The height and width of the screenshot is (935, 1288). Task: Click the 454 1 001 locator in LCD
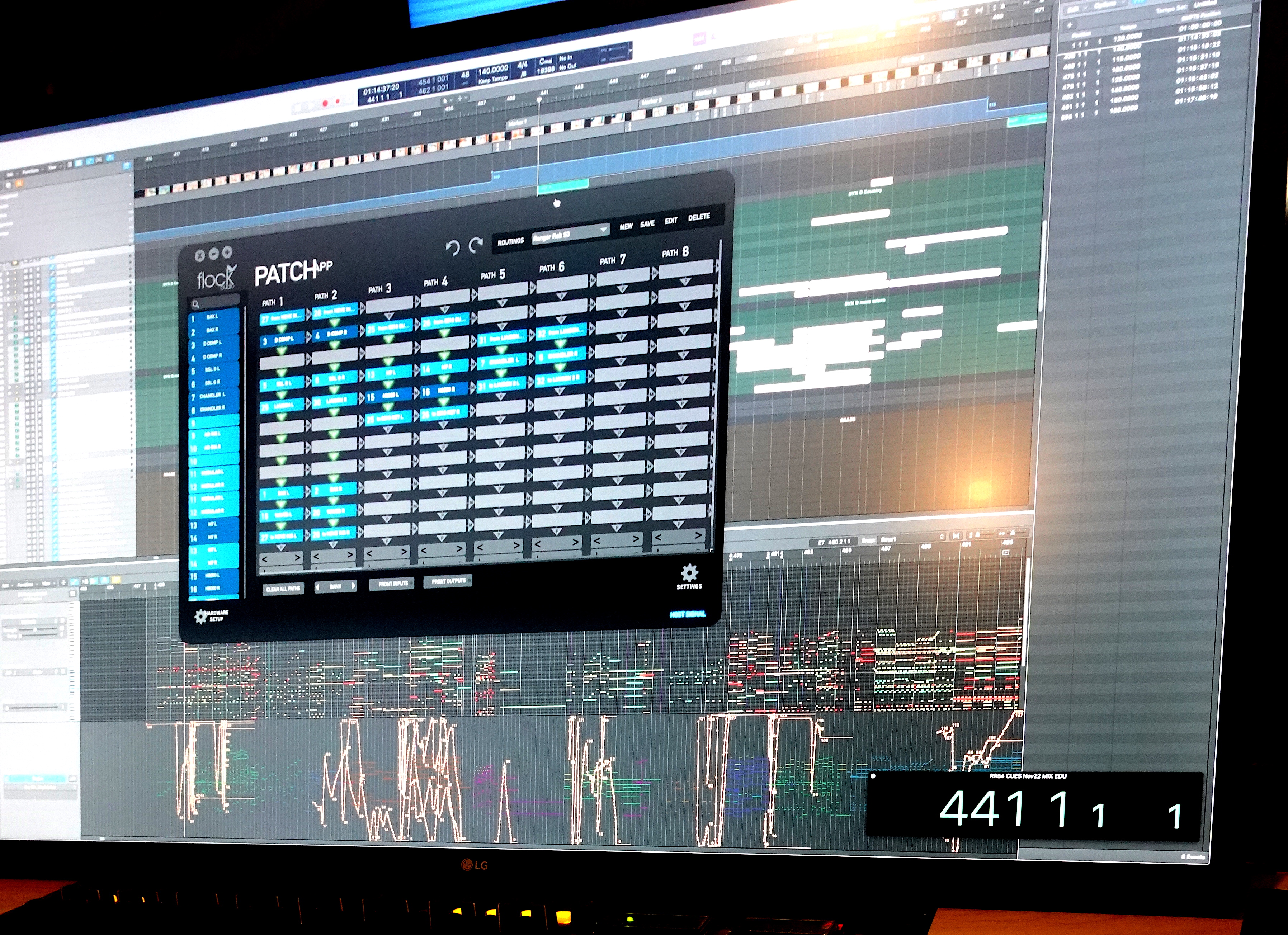pos(434,80)
